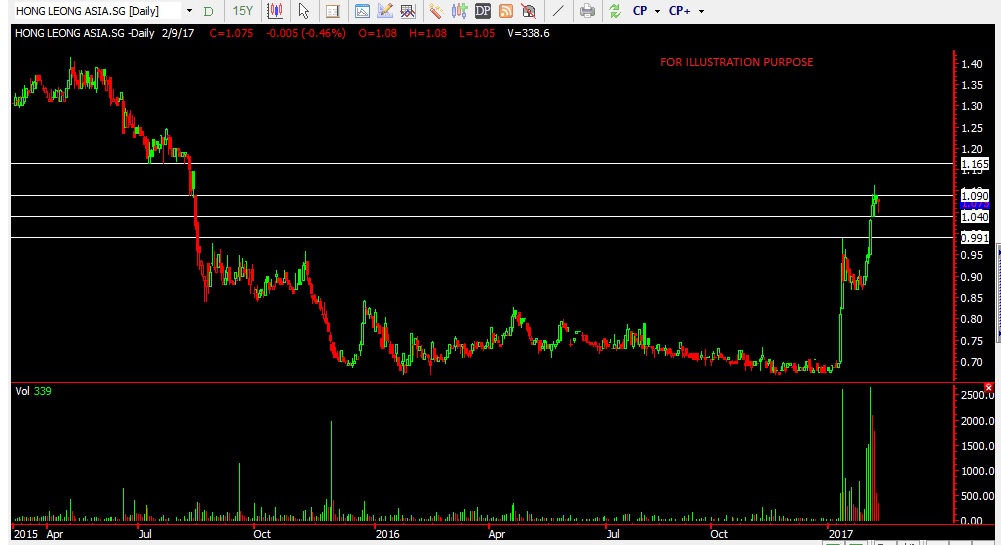The image size is (1001, 545).
Task: Print the chart with printer icon
Action: 587,11
